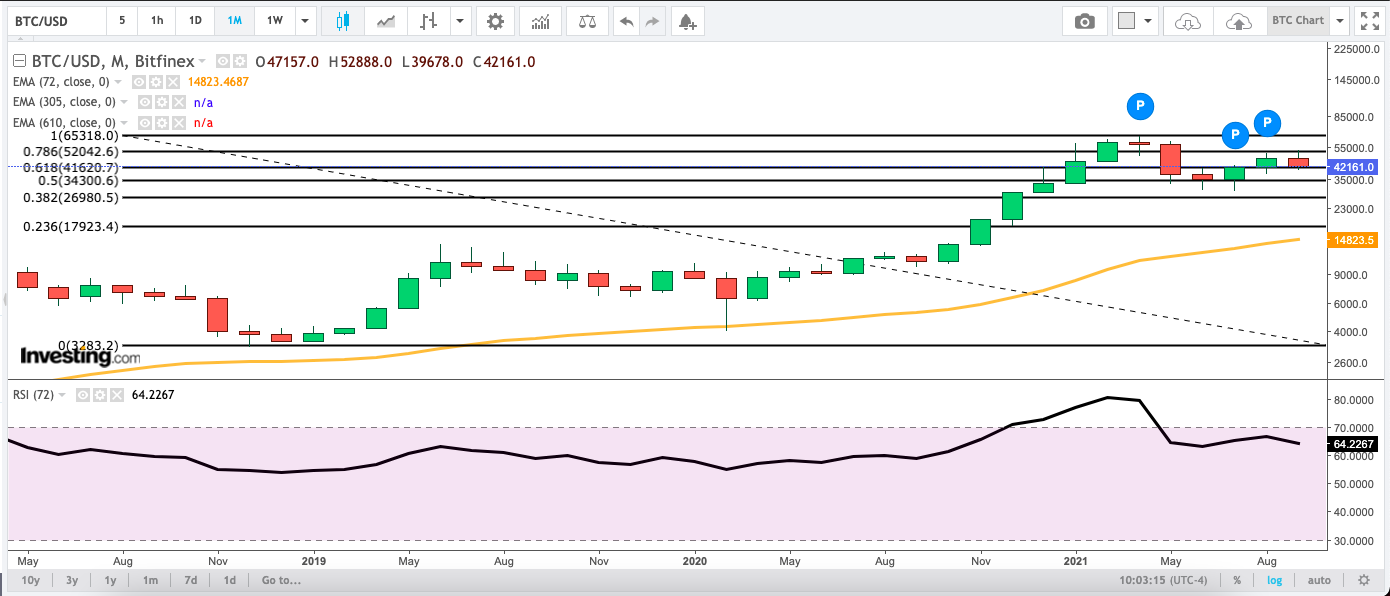Open the more chart styles dropdown arrow
This screenshot has width=1390, height=596.
tap(459, 21)
